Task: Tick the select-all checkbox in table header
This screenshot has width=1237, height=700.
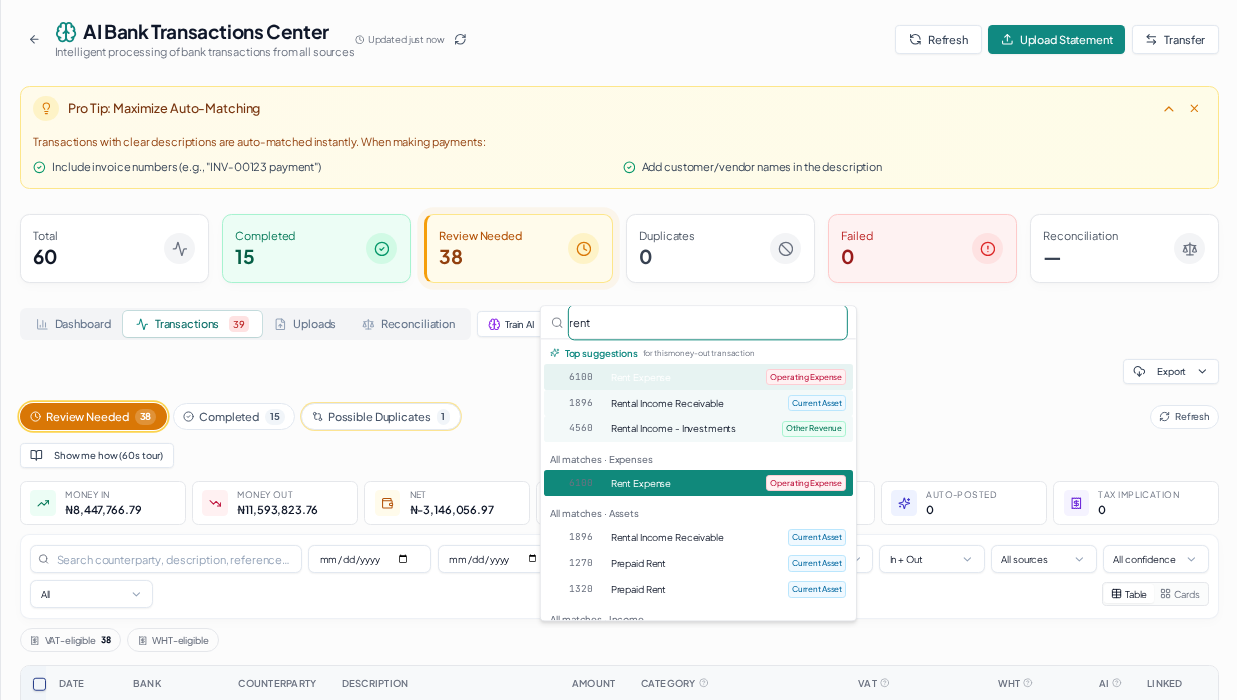Action: point(39,684)
